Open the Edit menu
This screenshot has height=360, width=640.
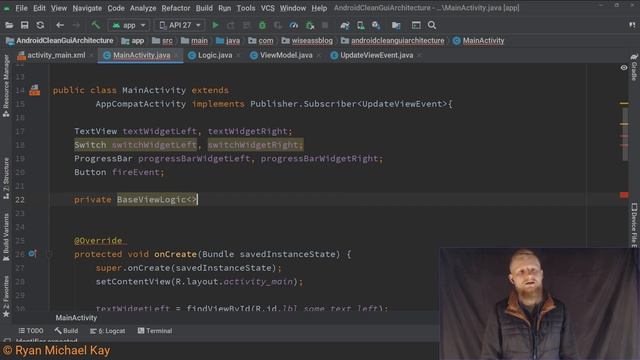[39, 8]
